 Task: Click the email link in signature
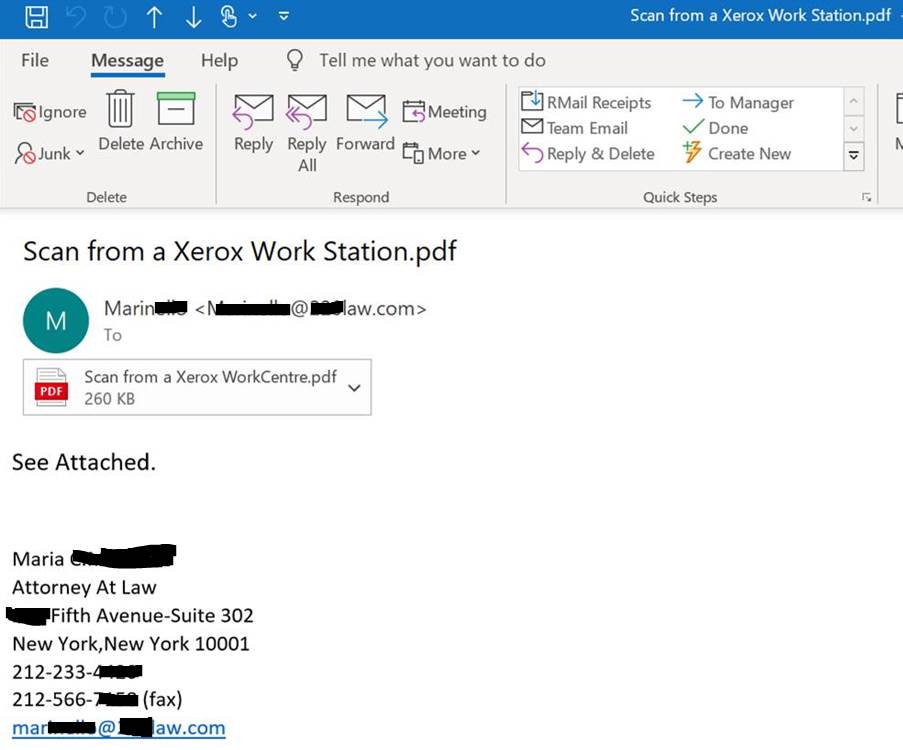(118, 728)
